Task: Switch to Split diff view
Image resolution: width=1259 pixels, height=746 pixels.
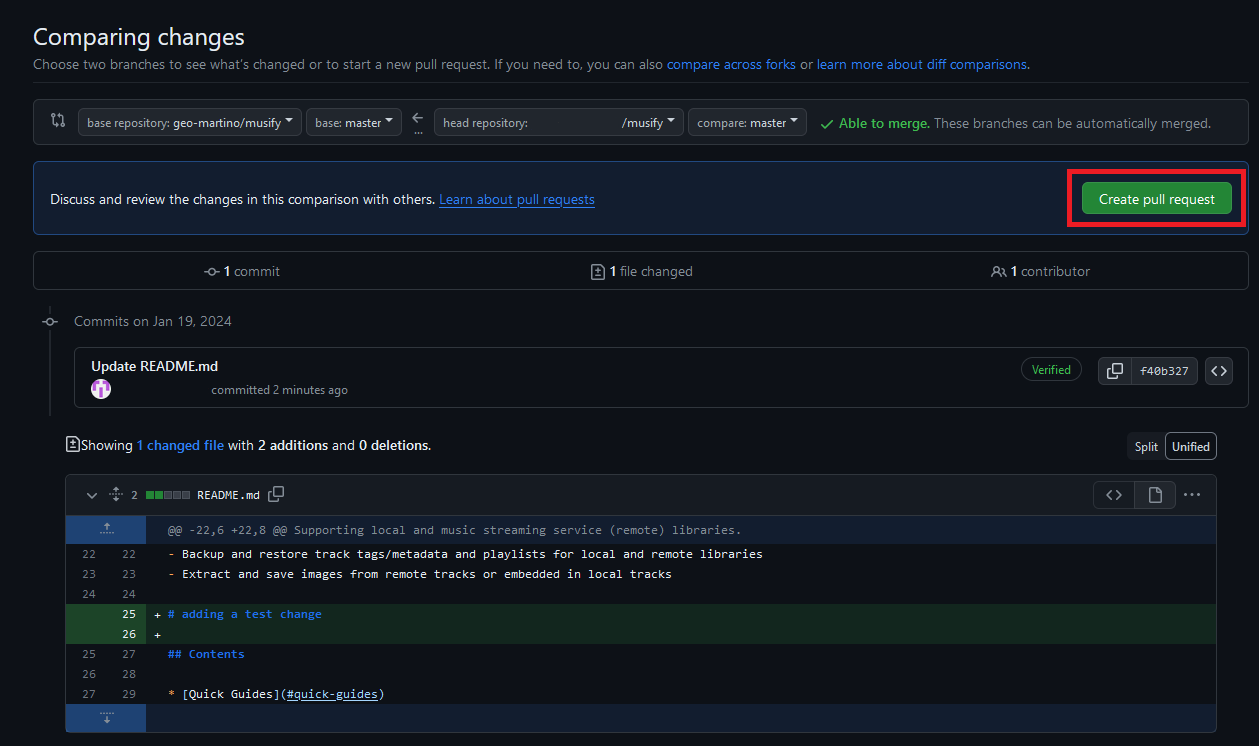Action: [1146, 447]
